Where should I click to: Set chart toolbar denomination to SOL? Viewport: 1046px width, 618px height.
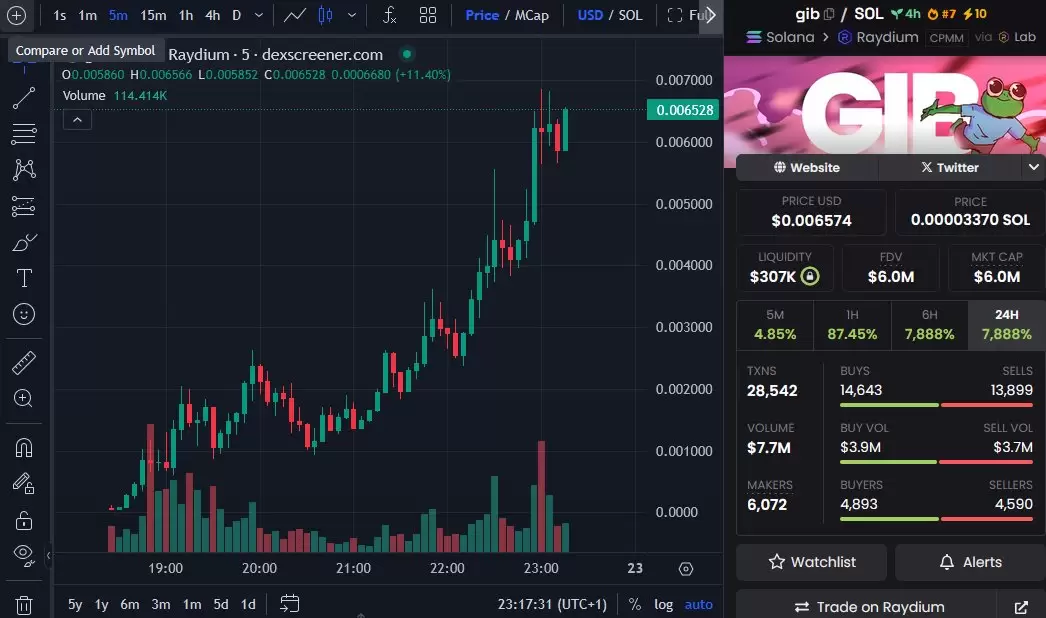[630, 15]
